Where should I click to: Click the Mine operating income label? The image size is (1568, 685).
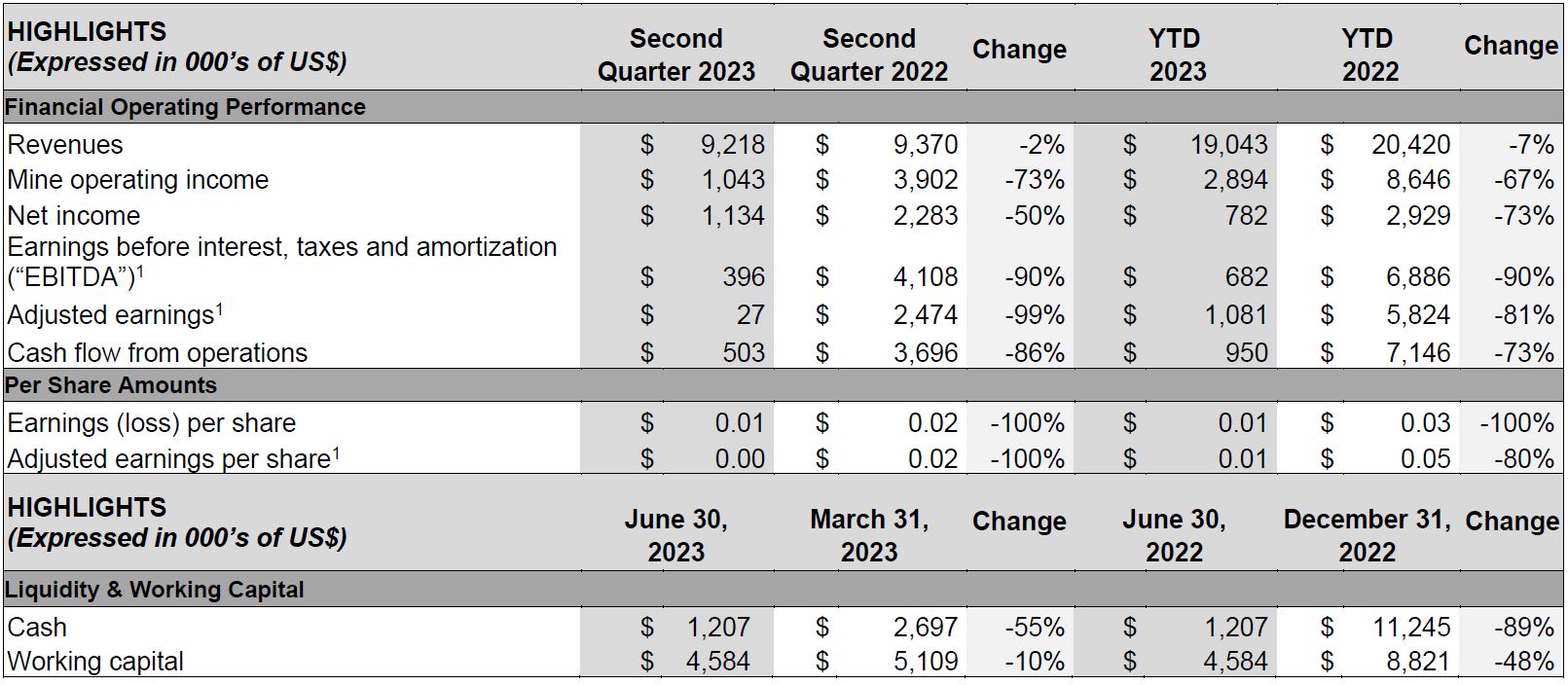[x=137, y=180]
